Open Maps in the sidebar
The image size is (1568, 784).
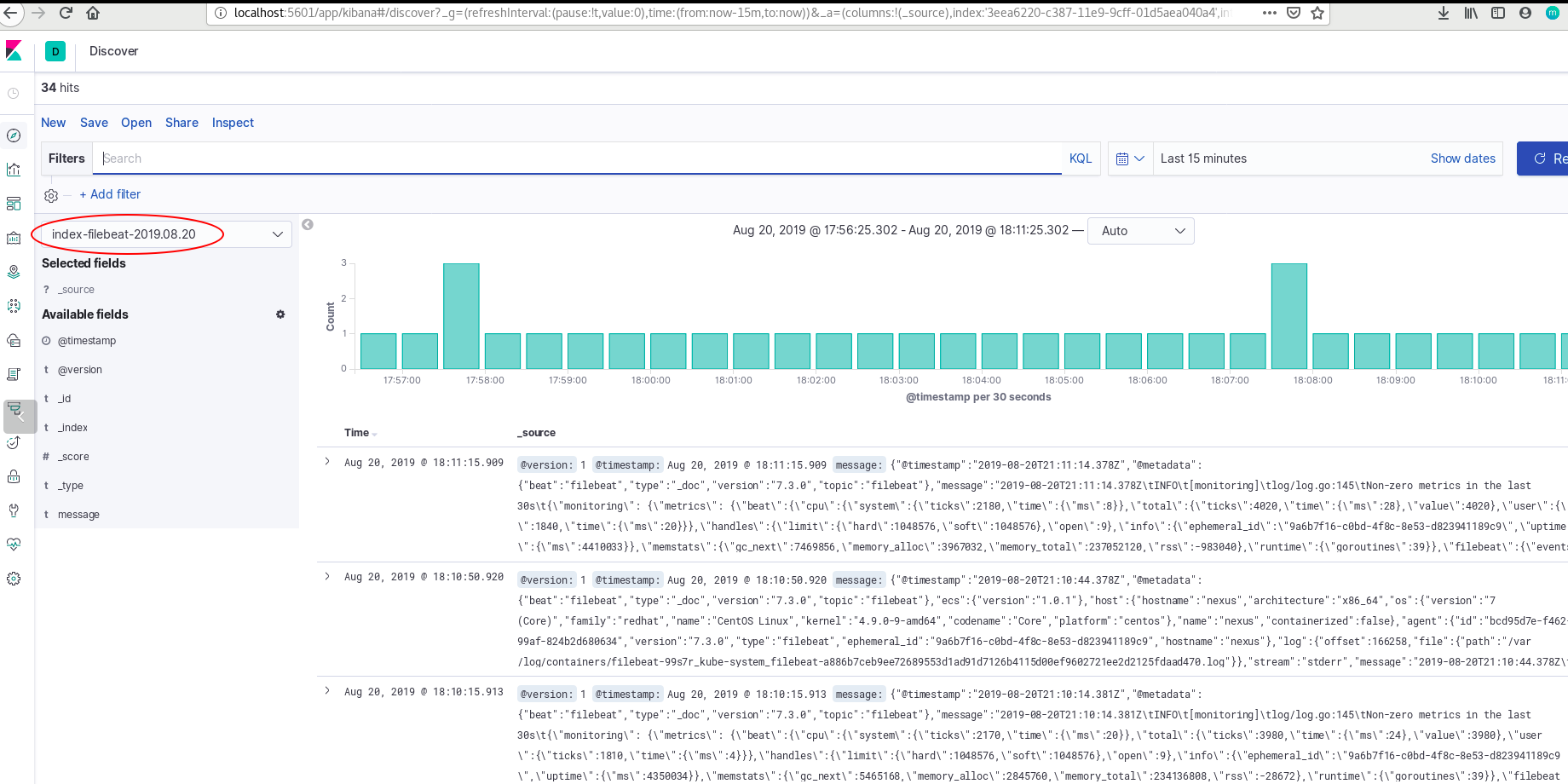click(x=14, y=272)
